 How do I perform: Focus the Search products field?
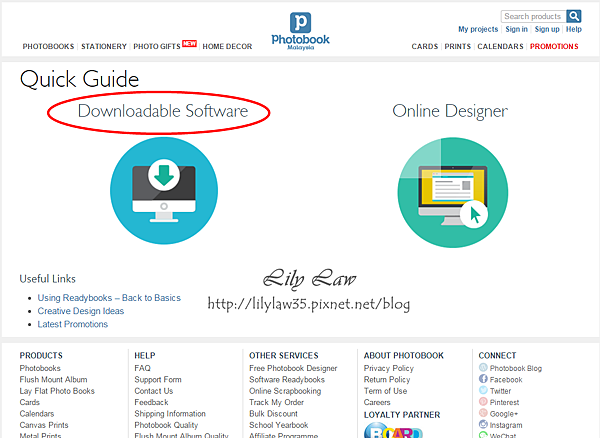pos(533,16)
